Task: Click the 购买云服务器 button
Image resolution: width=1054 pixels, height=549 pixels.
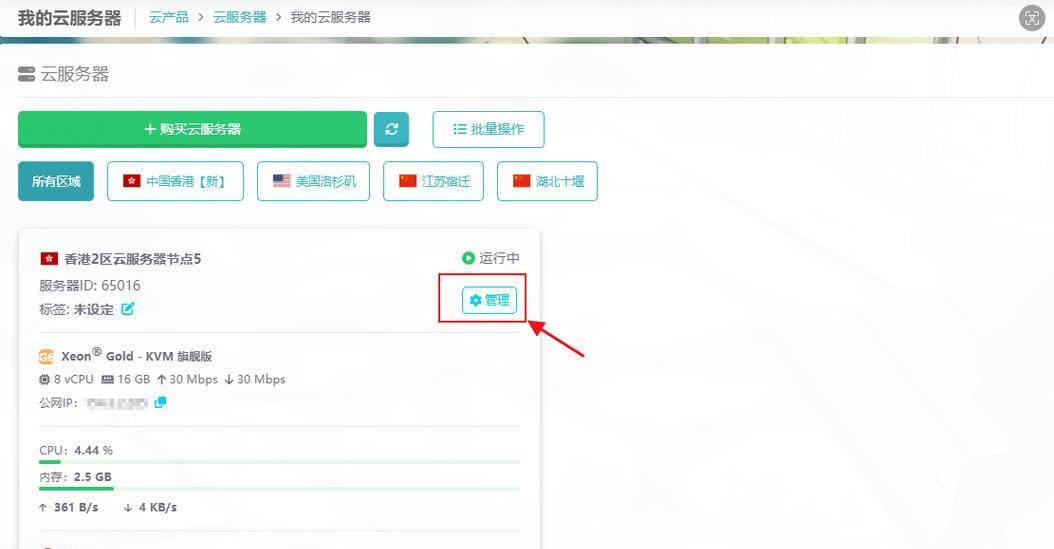Action: coord(192,129)
